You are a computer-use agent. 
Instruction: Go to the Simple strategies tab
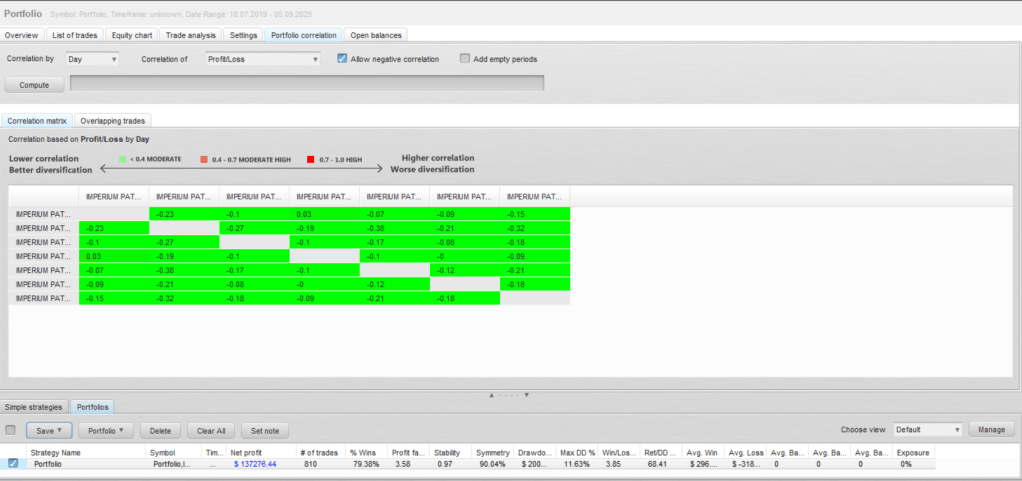click(x=35, y=407)
